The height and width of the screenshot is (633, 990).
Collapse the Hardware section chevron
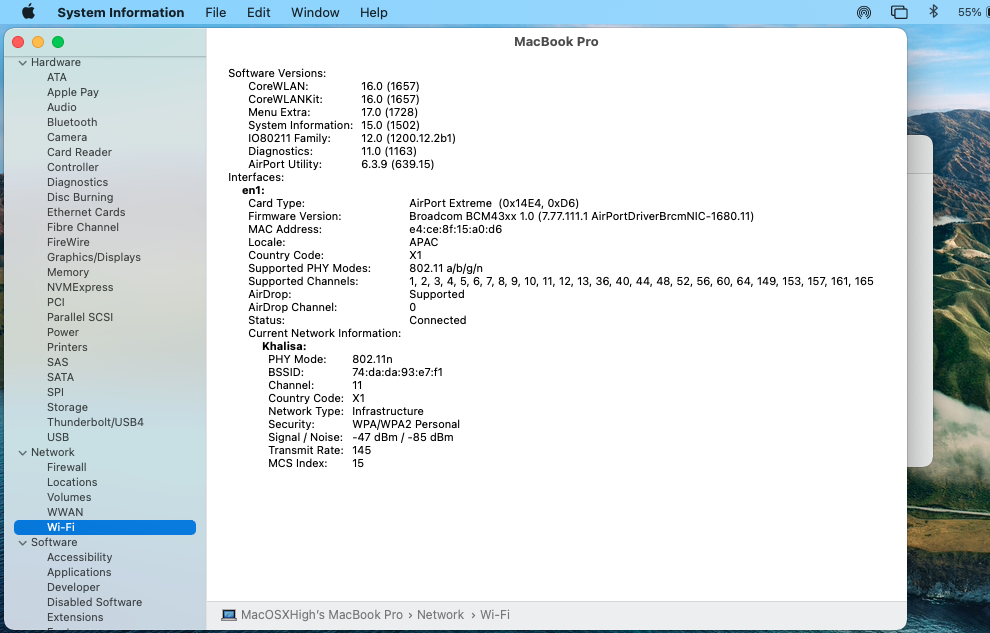(x=23, y=62)
